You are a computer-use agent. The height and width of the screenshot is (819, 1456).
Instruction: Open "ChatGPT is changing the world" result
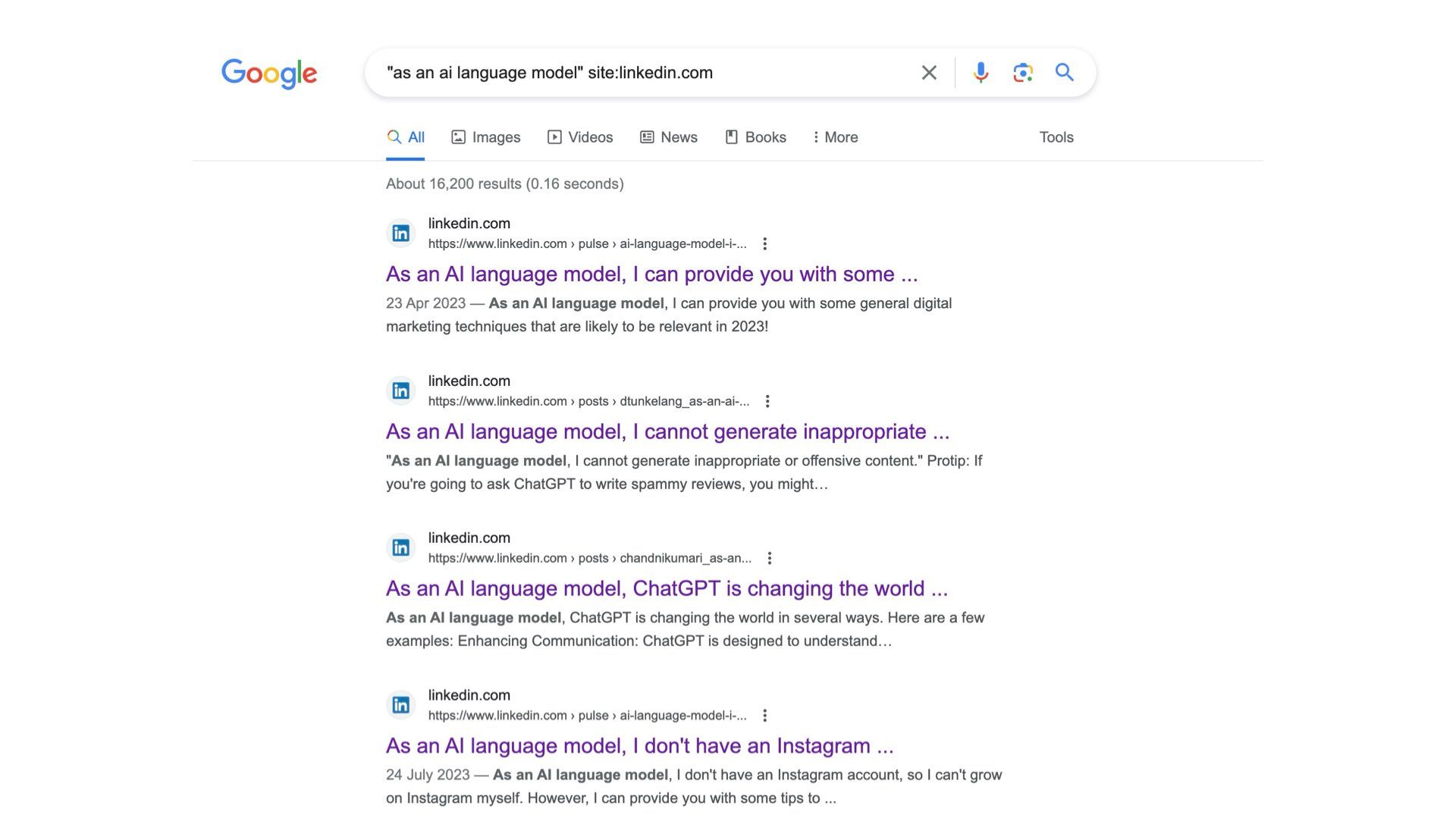[667, 588]
